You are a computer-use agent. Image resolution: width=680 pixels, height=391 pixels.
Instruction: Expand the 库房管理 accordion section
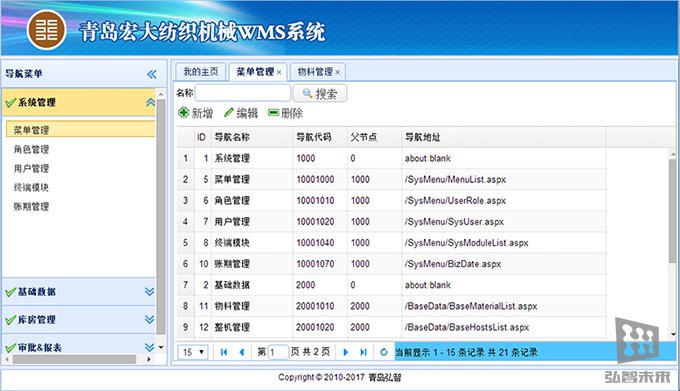pyautogui.click(x=150, y=319)
